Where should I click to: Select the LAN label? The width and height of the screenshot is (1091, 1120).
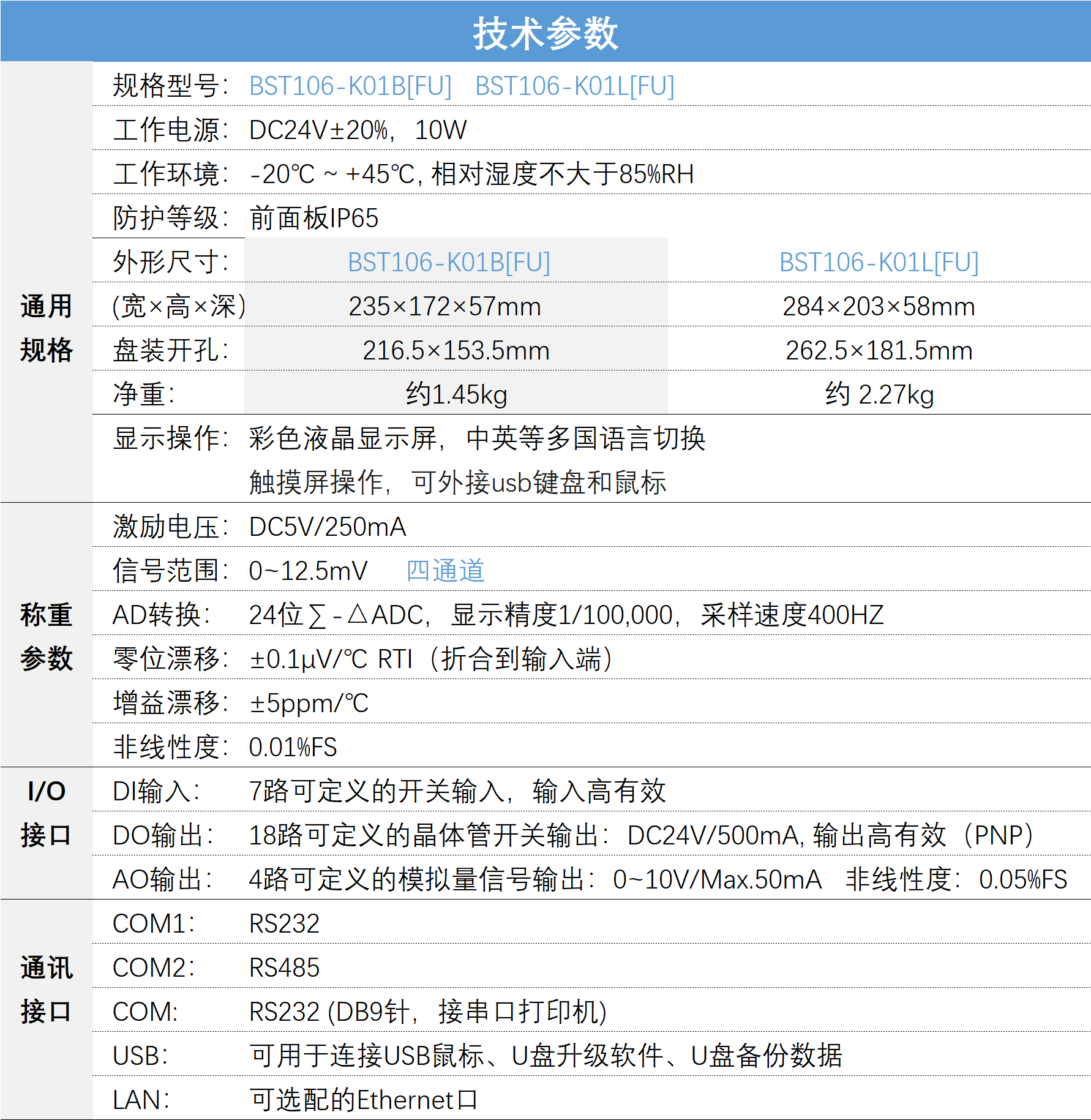(141, 1100)
